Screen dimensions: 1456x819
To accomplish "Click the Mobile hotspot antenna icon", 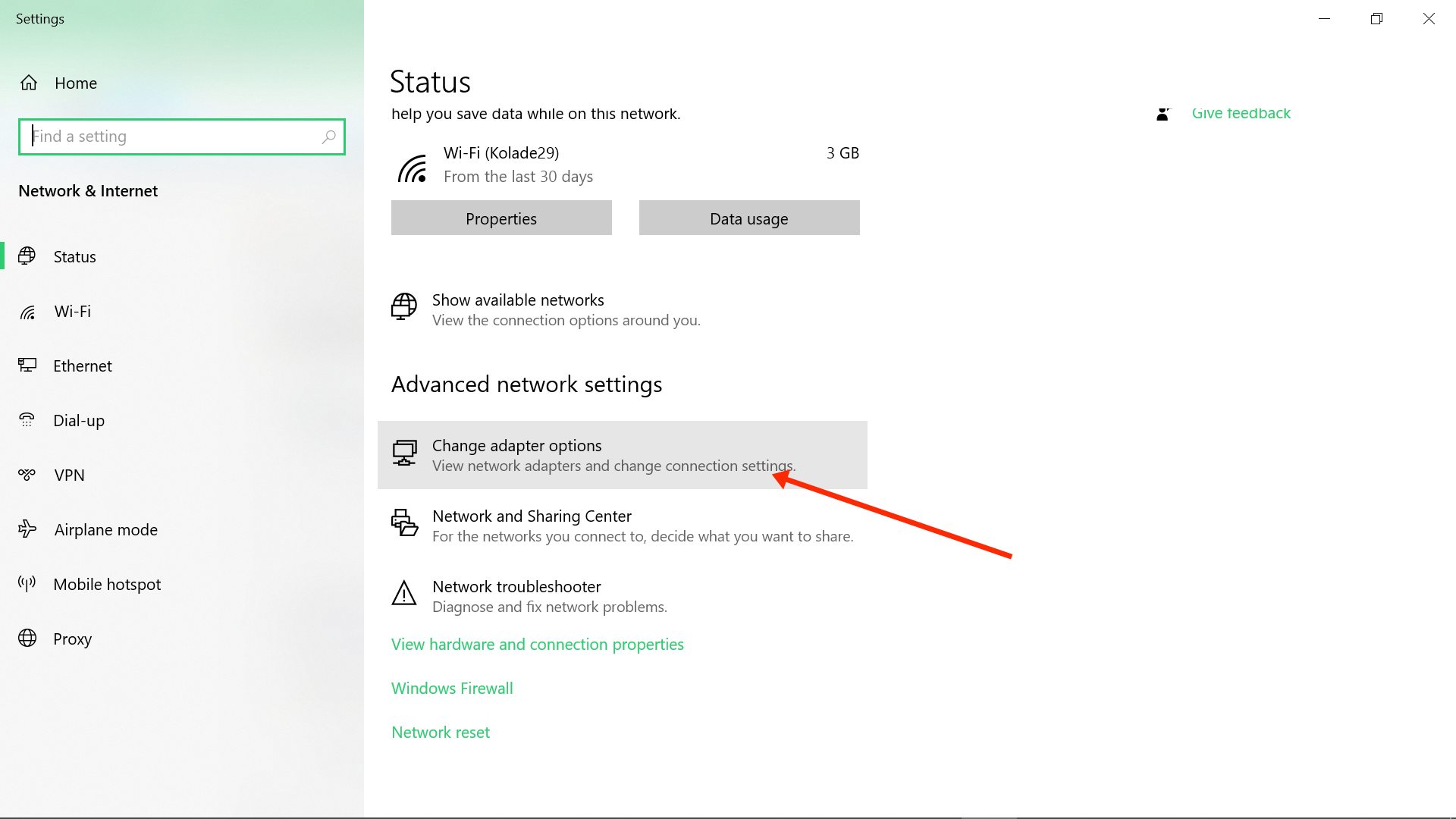I will pyautogui.click(x=27, y=584).
